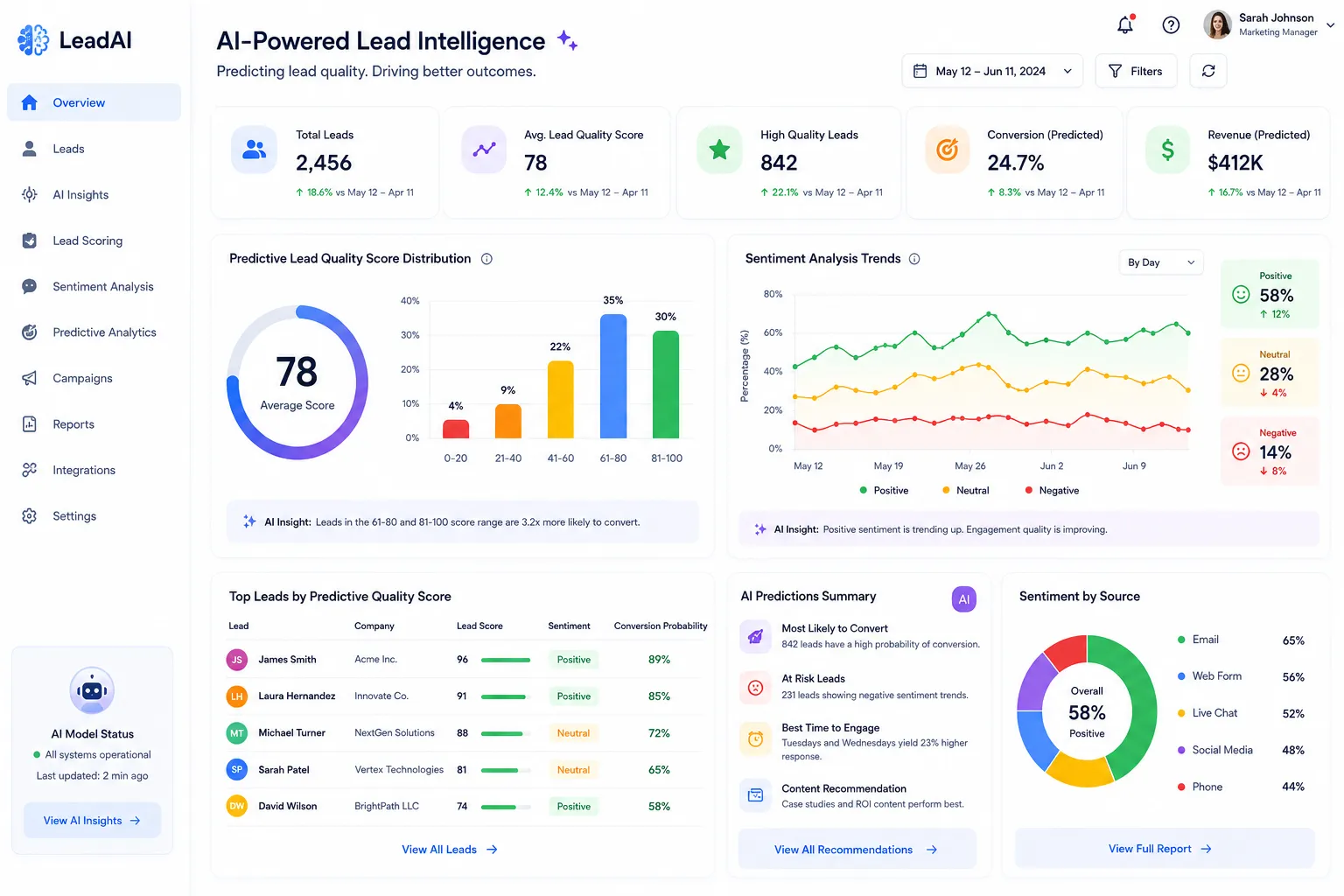
Task: Click the Total Leads people icon
Action: click(x=254, y=150)
